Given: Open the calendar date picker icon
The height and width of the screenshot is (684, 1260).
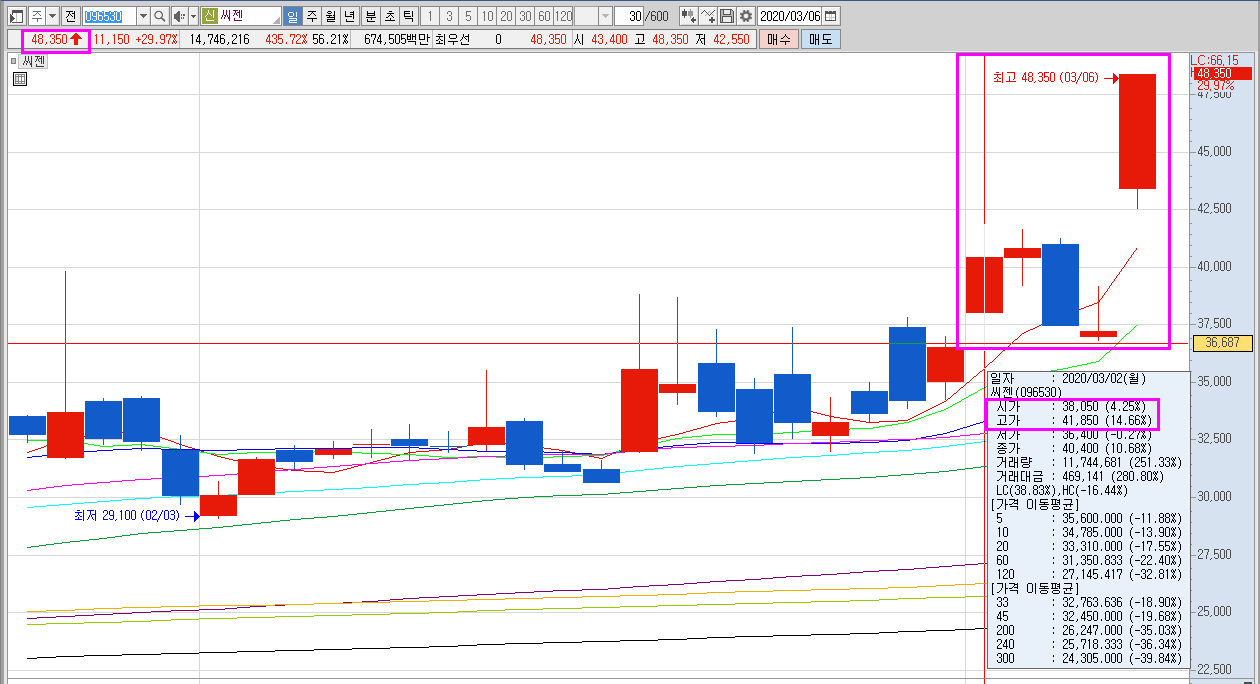Looking at the screenshot, I should click(831, 16).
